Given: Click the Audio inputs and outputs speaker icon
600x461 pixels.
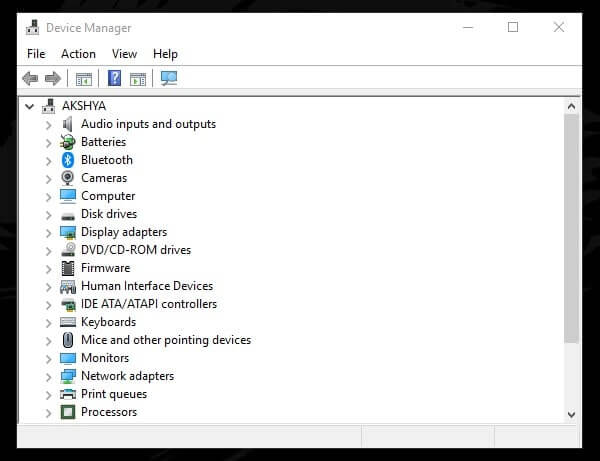Looking at the screenshot, I should (x=68, y=124).
